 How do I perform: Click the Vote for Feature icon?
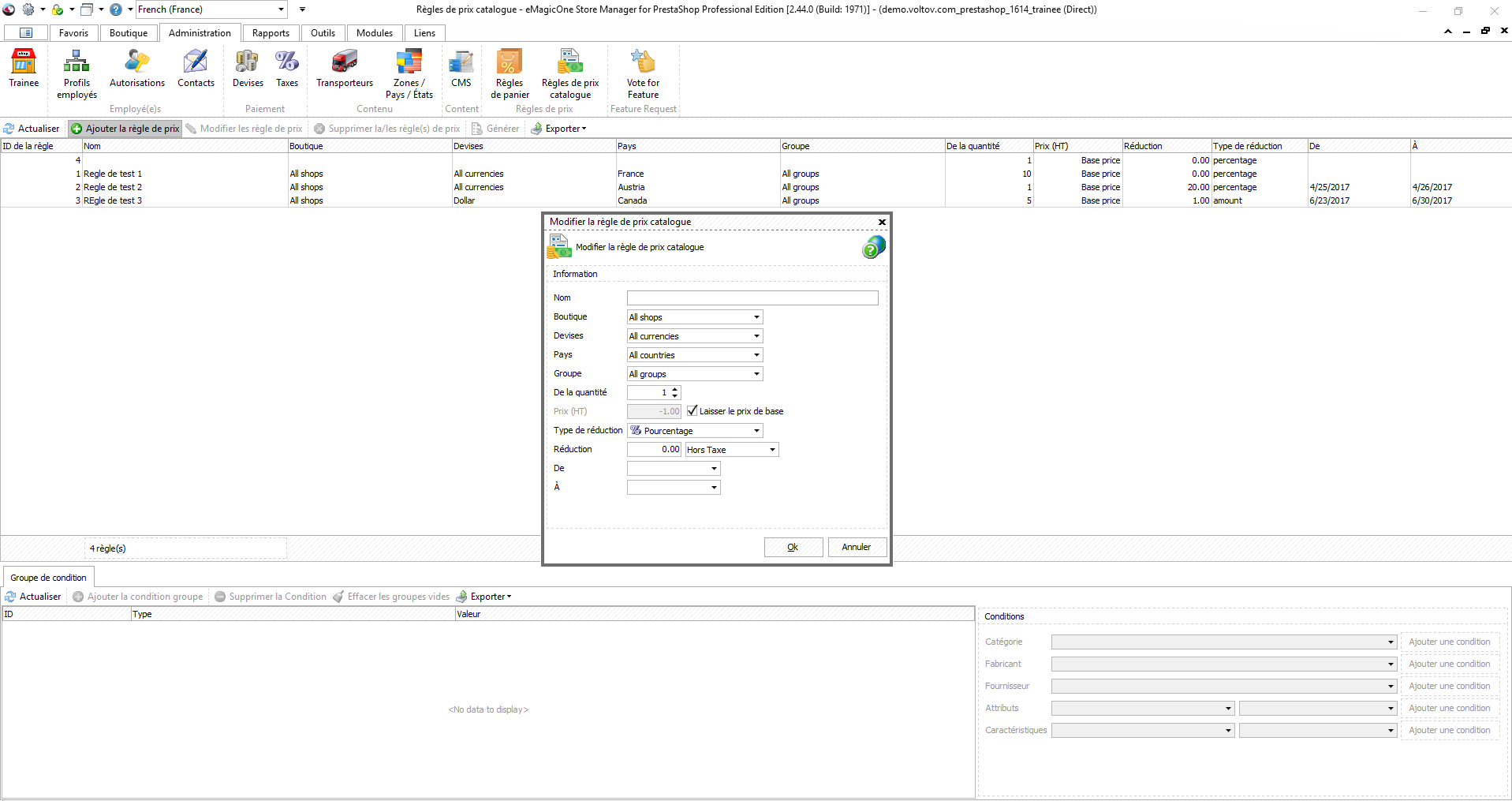pos(643,74)
